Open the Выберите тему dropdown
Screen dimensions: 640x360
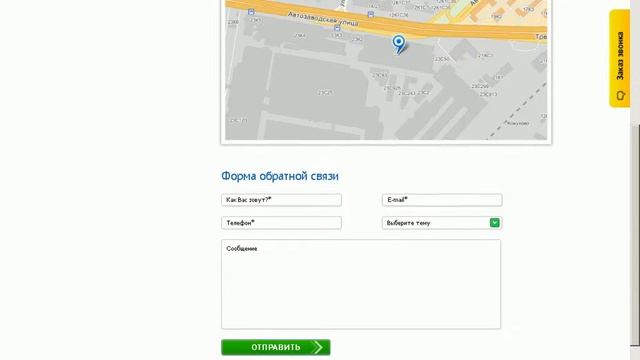[442, 223]
